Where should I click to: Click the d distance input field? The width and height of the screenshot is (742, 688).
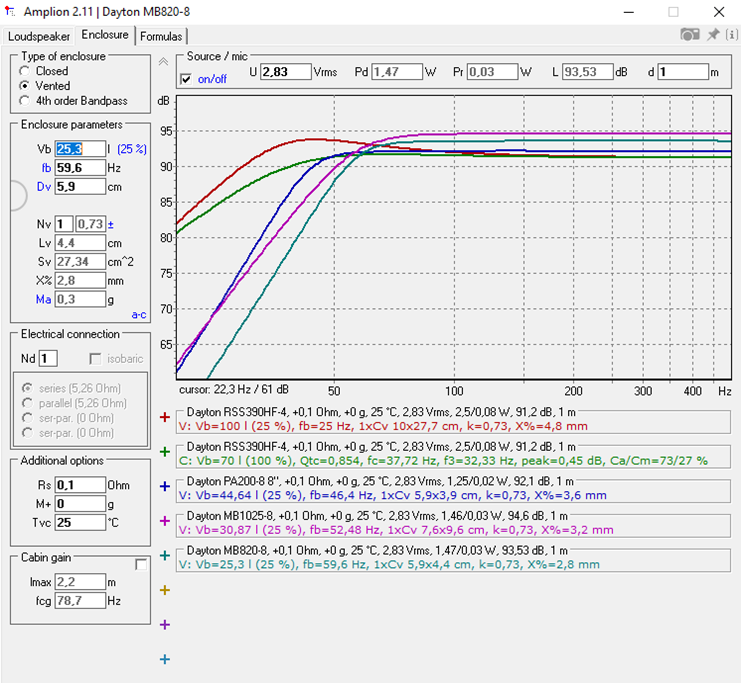[x=683, y=72]
